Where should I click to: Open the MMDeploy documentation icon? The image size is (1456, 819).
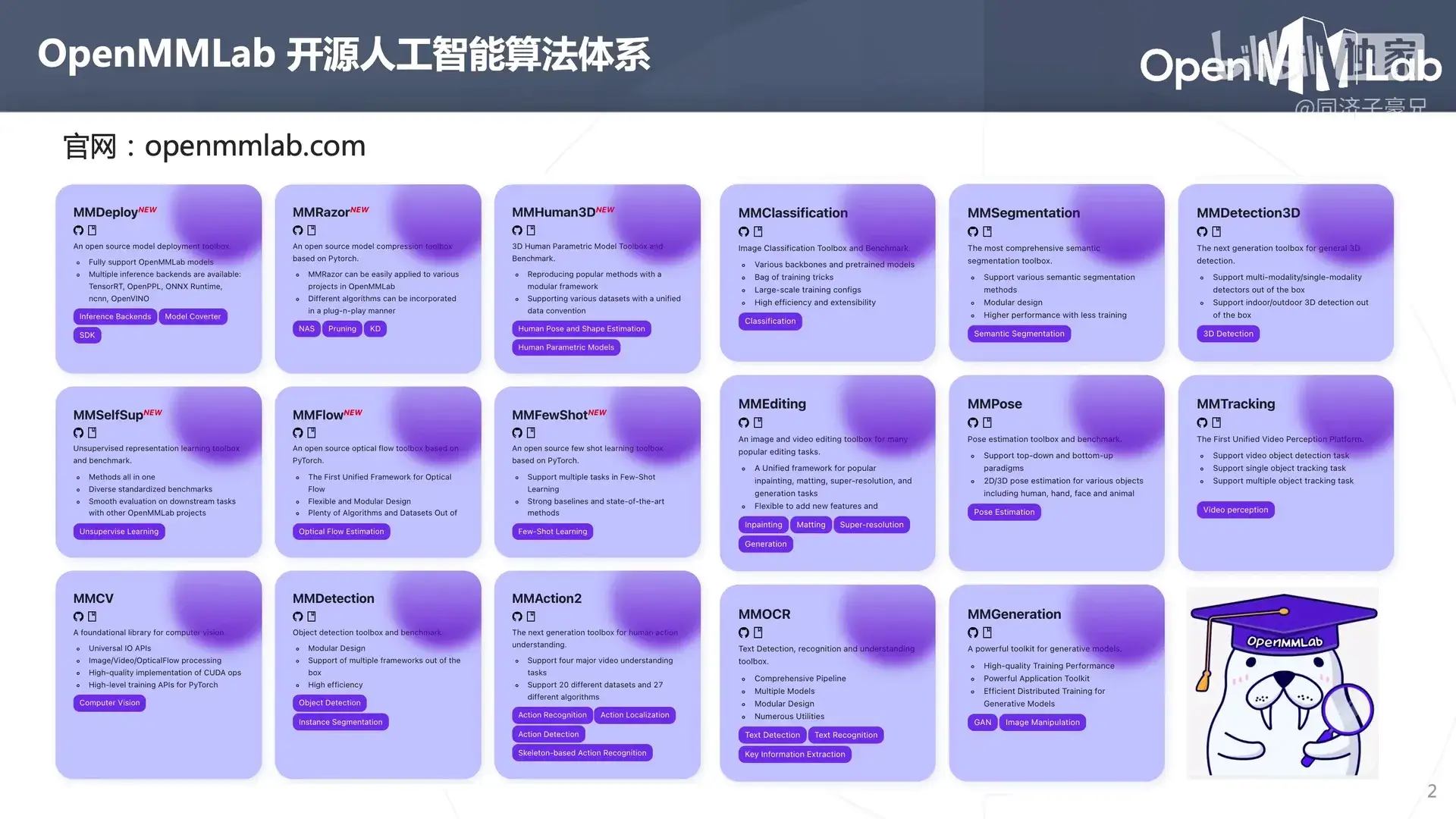click(x=93, y=231)
